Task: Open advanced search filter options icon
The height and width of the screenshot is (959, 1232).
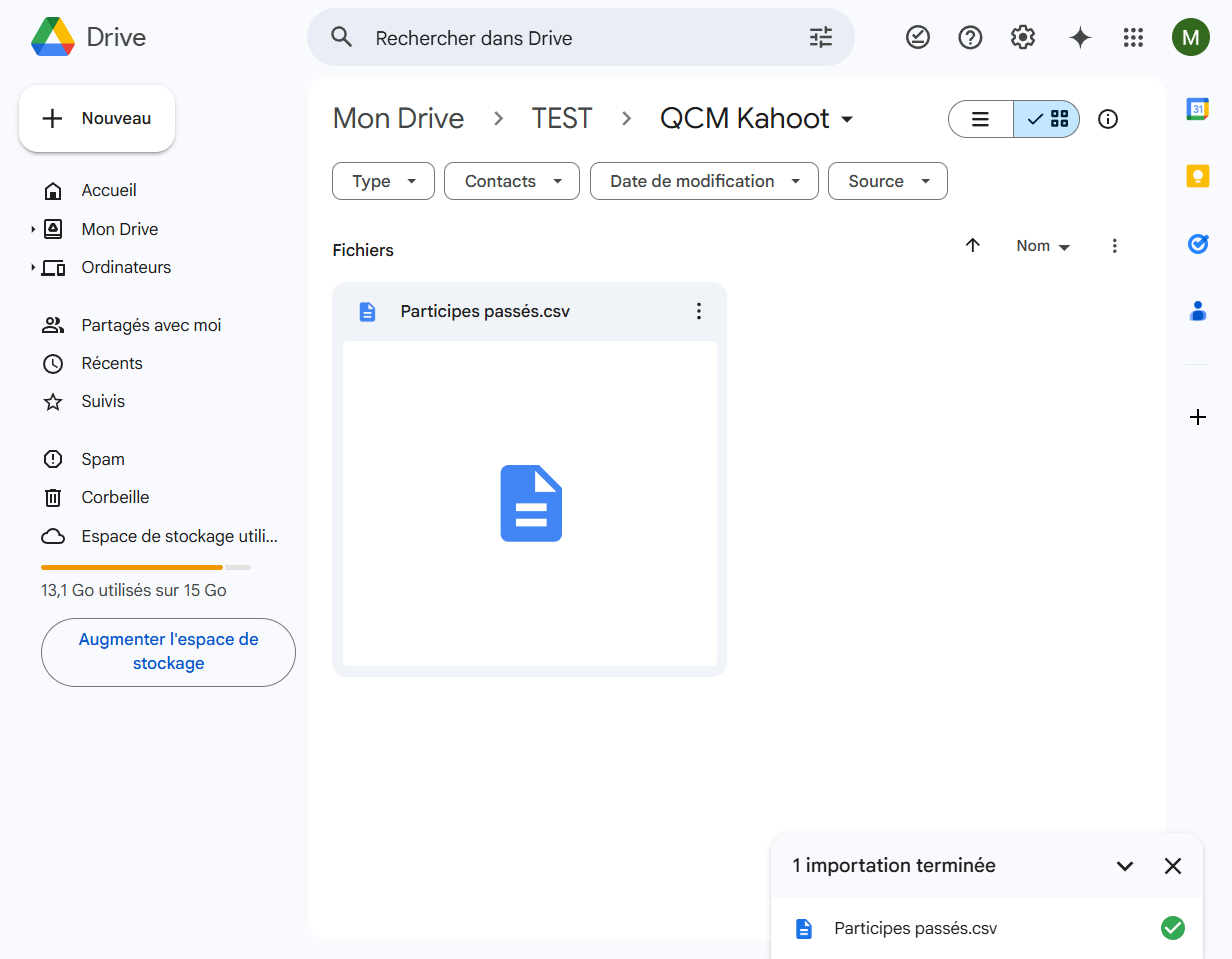Action: coord(821,38)
